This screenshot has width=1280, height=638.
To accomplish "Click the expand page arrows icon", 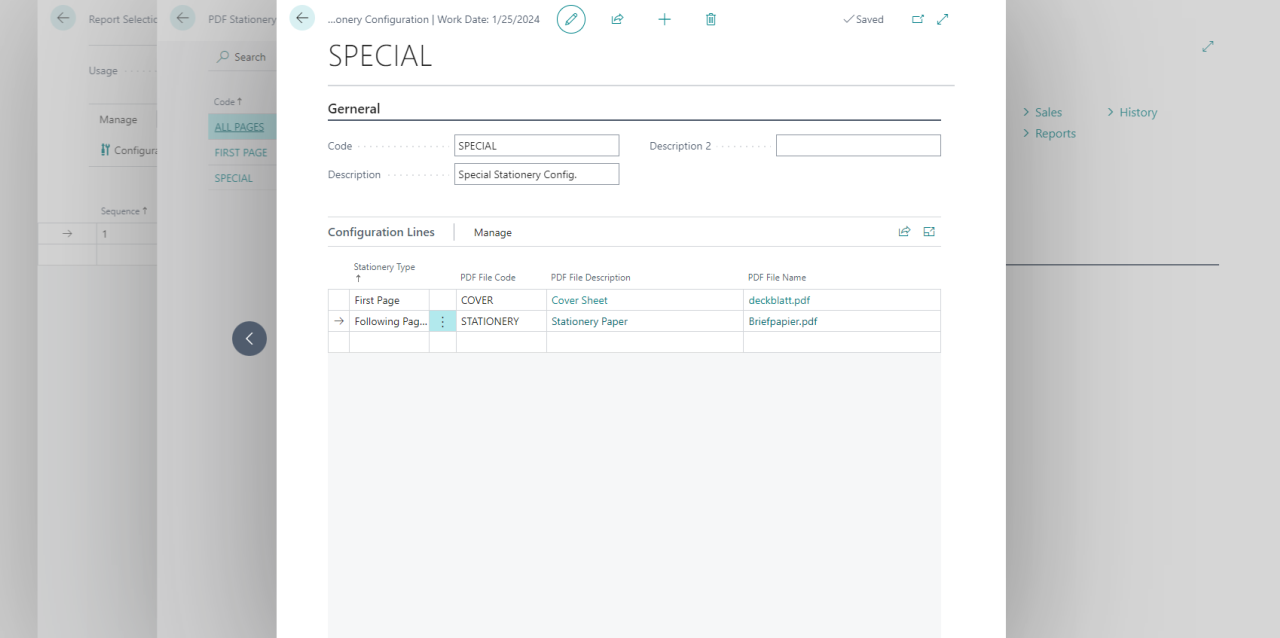I will (x=943, y=19).
